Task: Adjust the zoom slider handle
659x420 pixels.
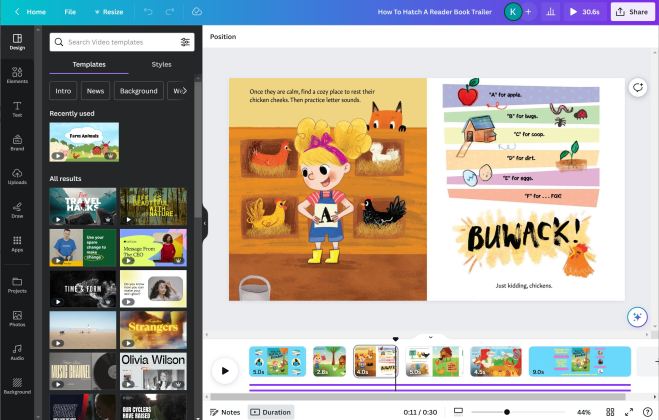Action: pos(507,412)
